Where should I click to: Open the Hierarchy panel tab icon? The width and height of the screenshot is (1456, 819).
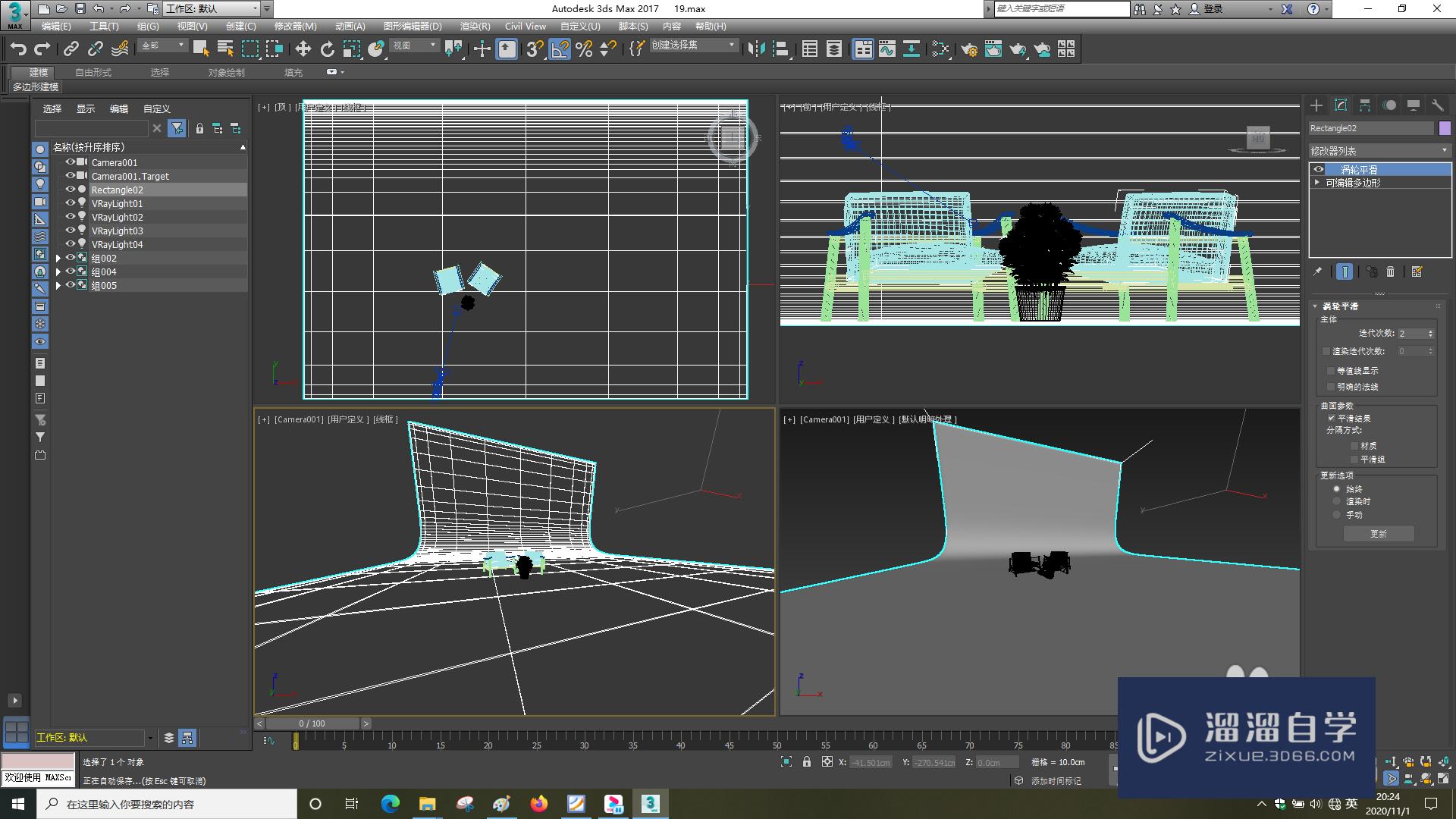click(x=1365, y=105)
